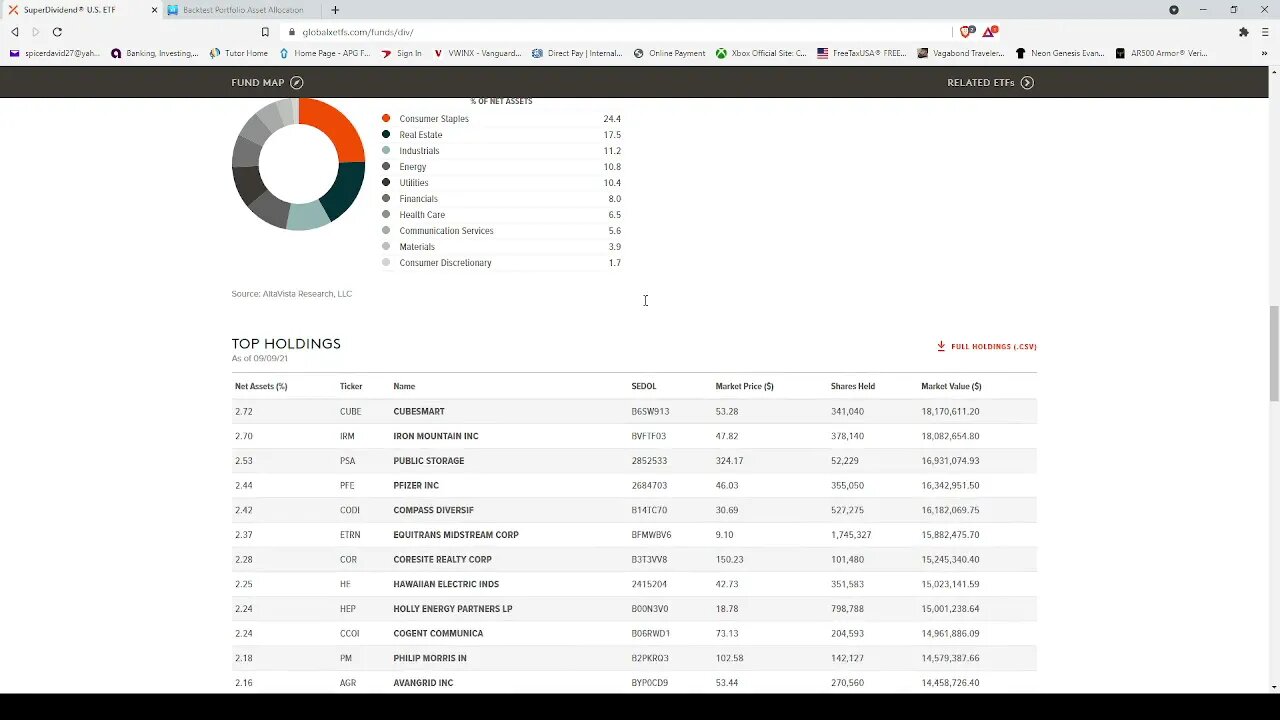1280x720 pixels.
Task: Select the PHILIP MORRIS IN holding name
Action: [x=430, y=658]
